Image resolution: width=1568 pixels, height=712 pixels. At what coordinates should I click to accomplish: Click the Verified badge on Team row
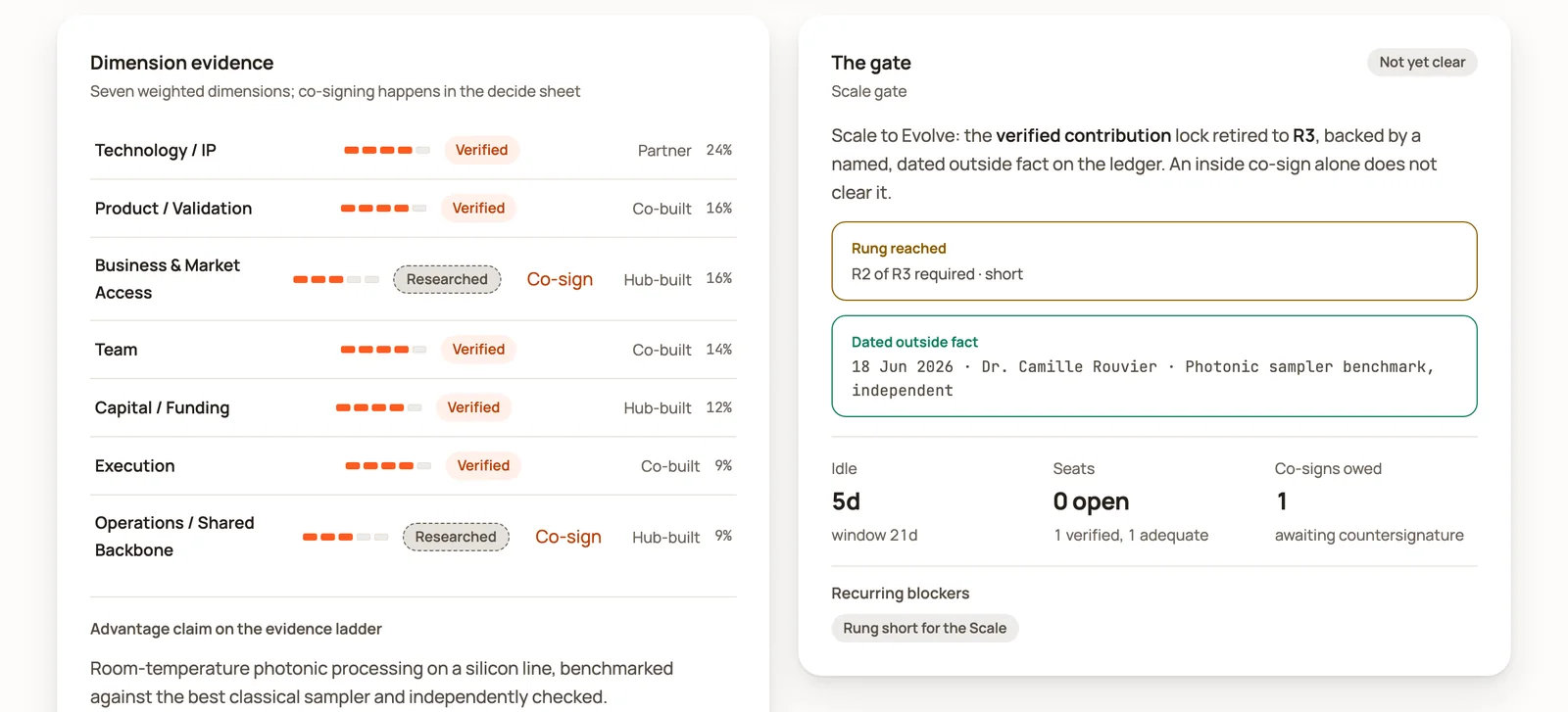[478, 350]
